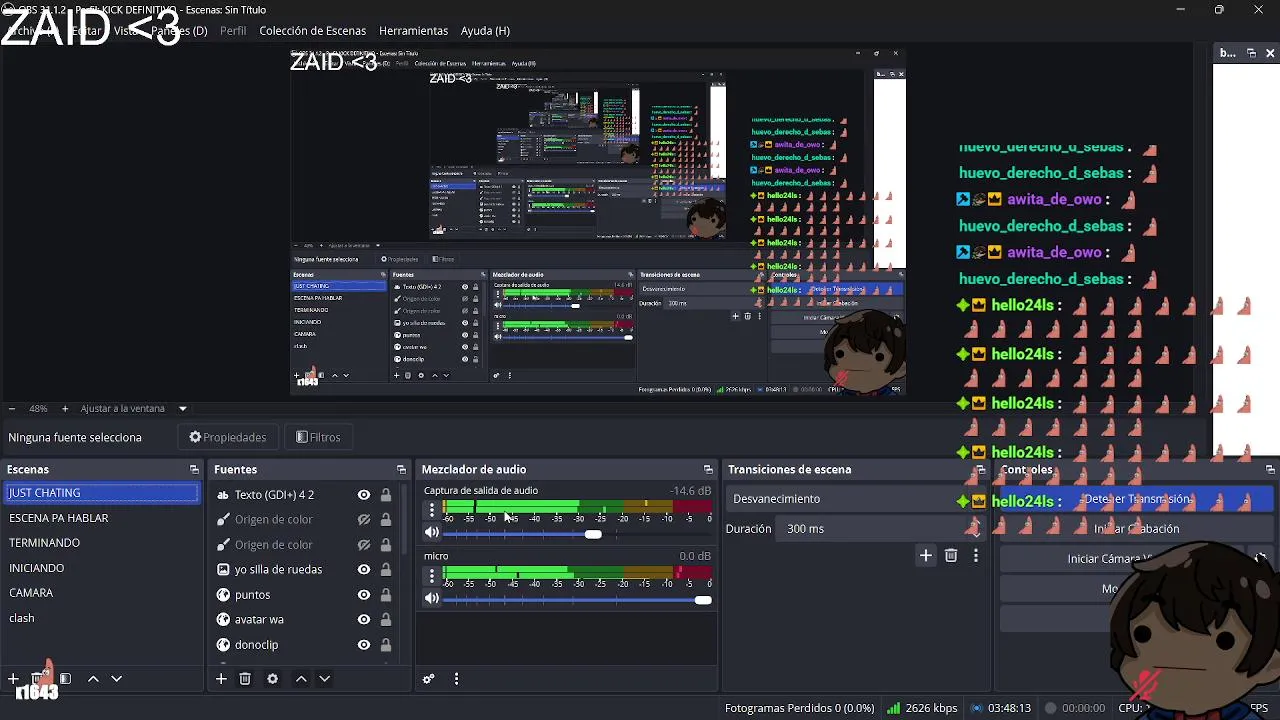Click Iniciar Grabación button
The image size is (1280, 720).
pyautogui.click(x=1136, y=529)
